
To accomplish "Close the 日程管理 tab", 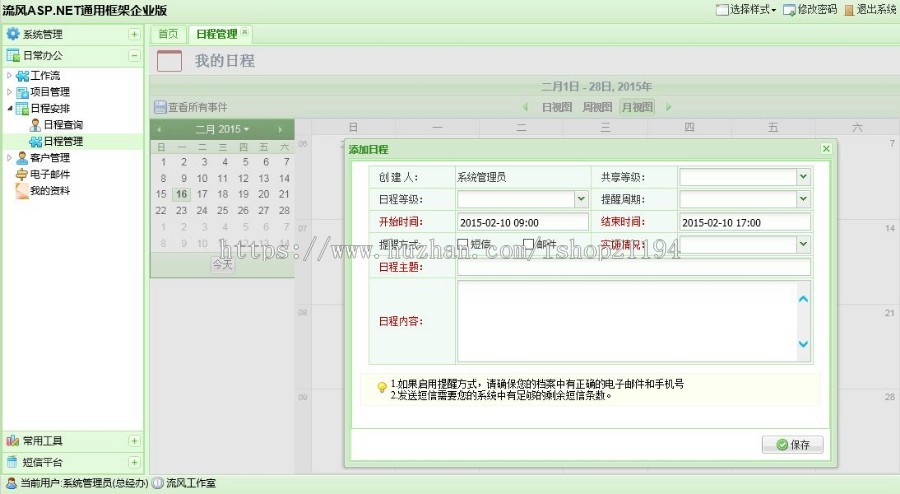I will 245,32.
